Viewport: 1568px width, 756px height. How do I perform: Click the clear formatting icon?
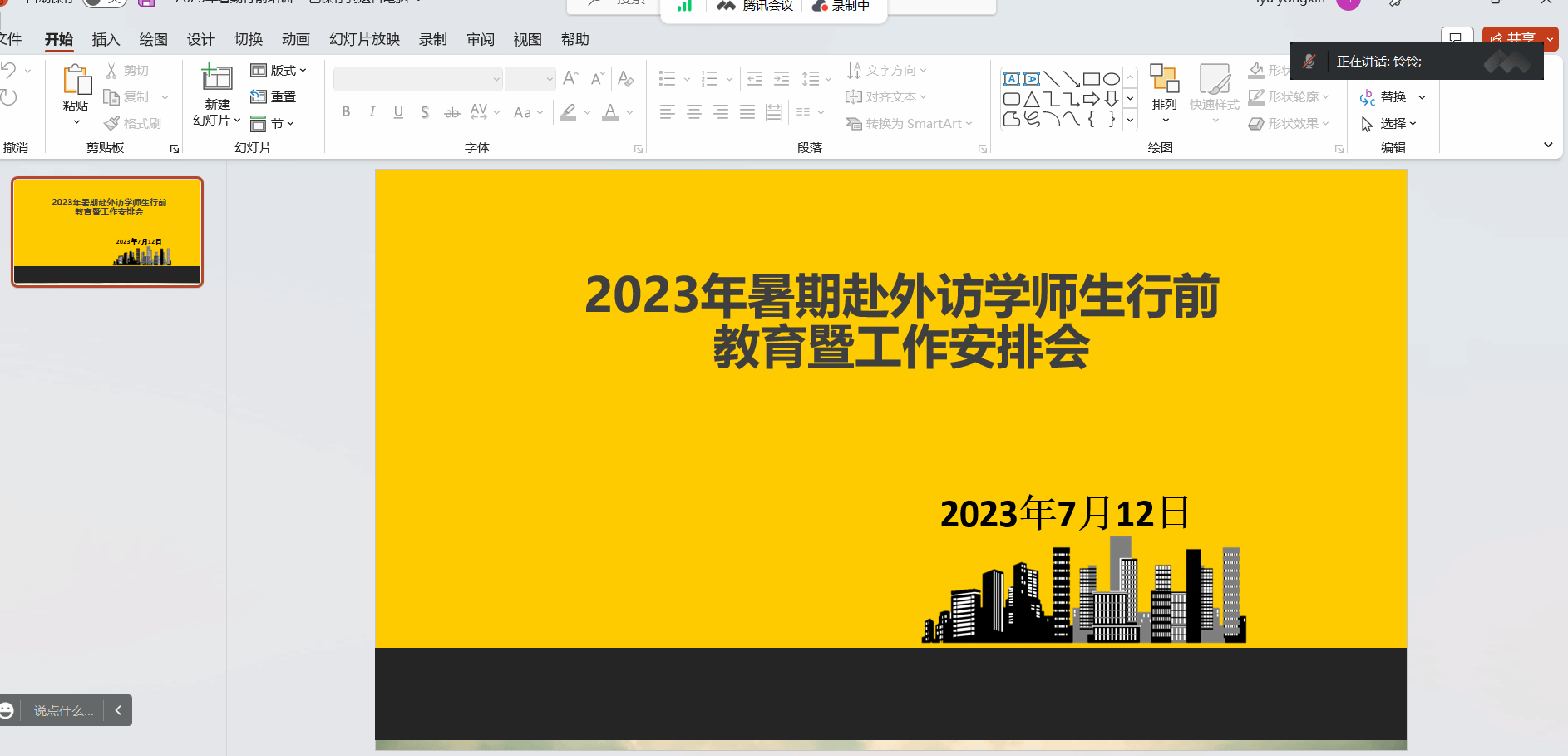click(x=626, y=79)
